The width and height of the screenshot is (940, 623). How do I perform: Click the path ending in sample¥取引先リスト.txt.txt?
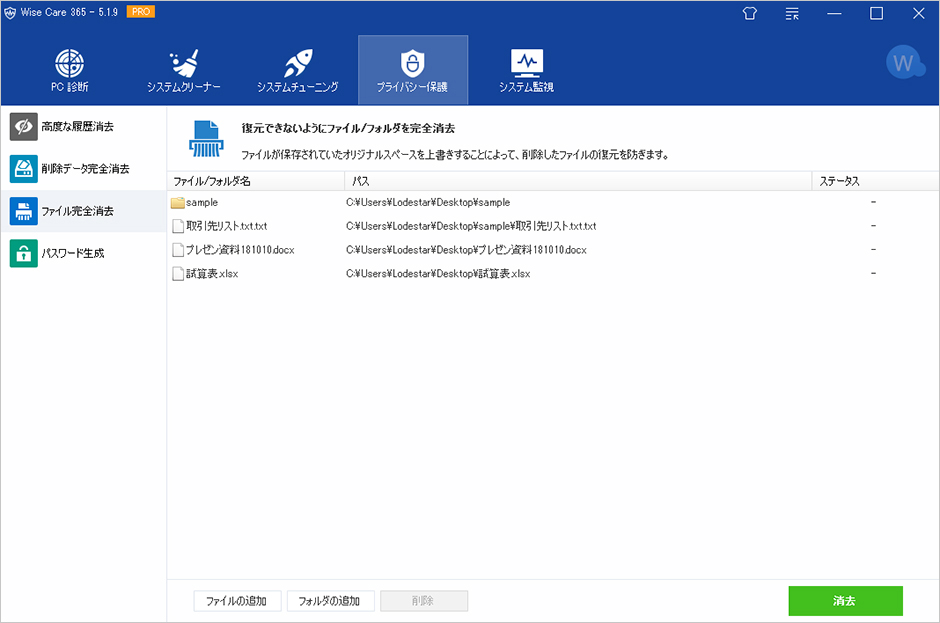(471, 226)
